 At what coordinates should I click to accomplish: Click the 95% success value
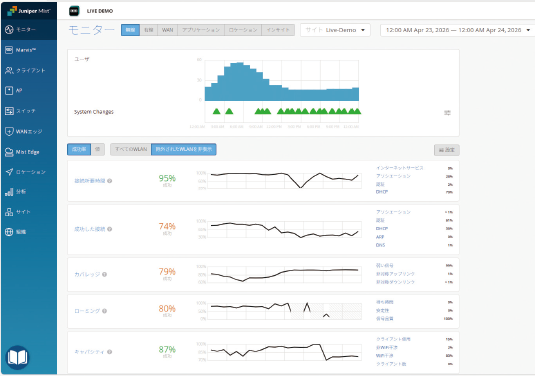tap(167, 178)
